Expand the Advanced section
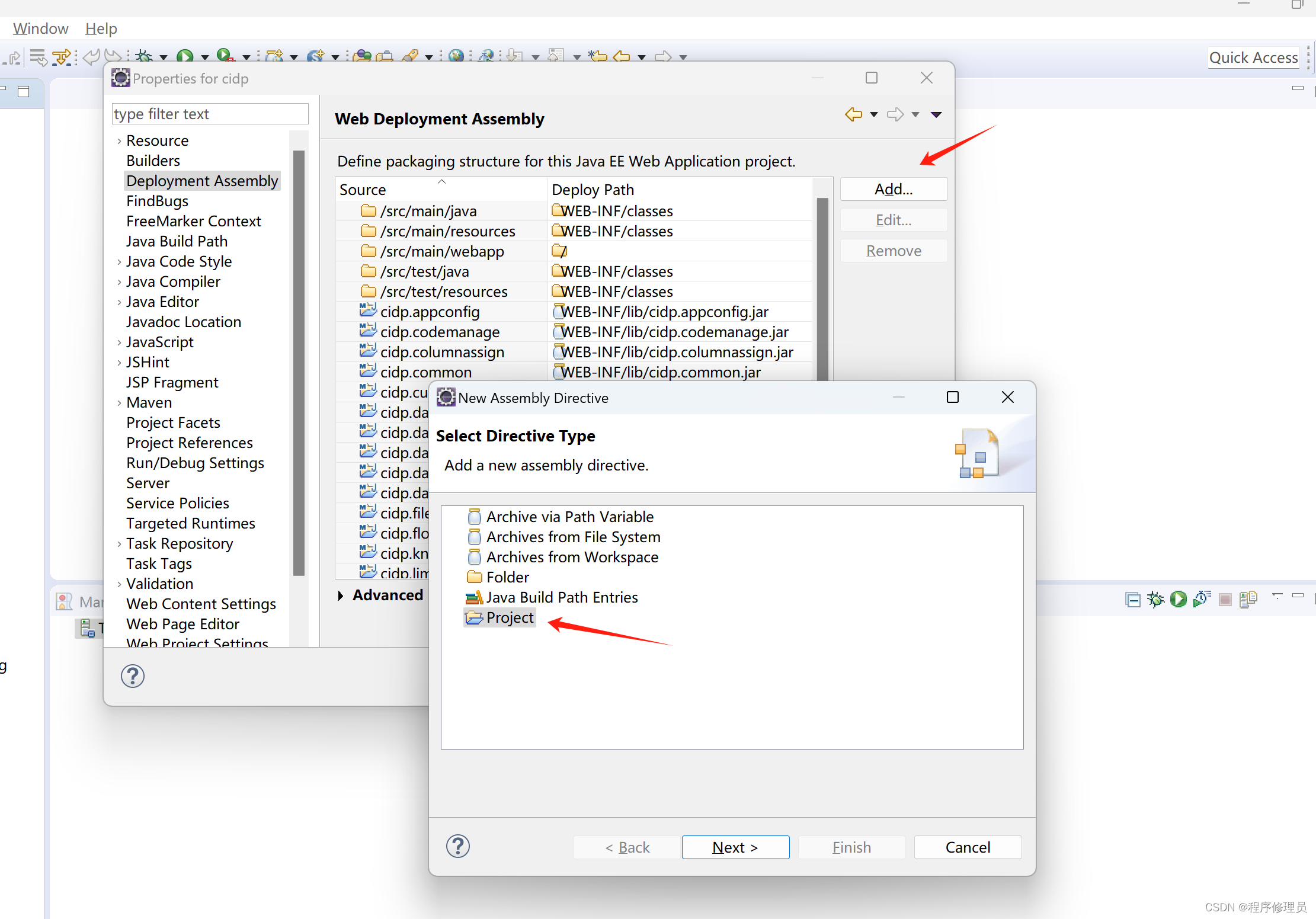Screen dimensions: 1316x919 pos(341,595)
